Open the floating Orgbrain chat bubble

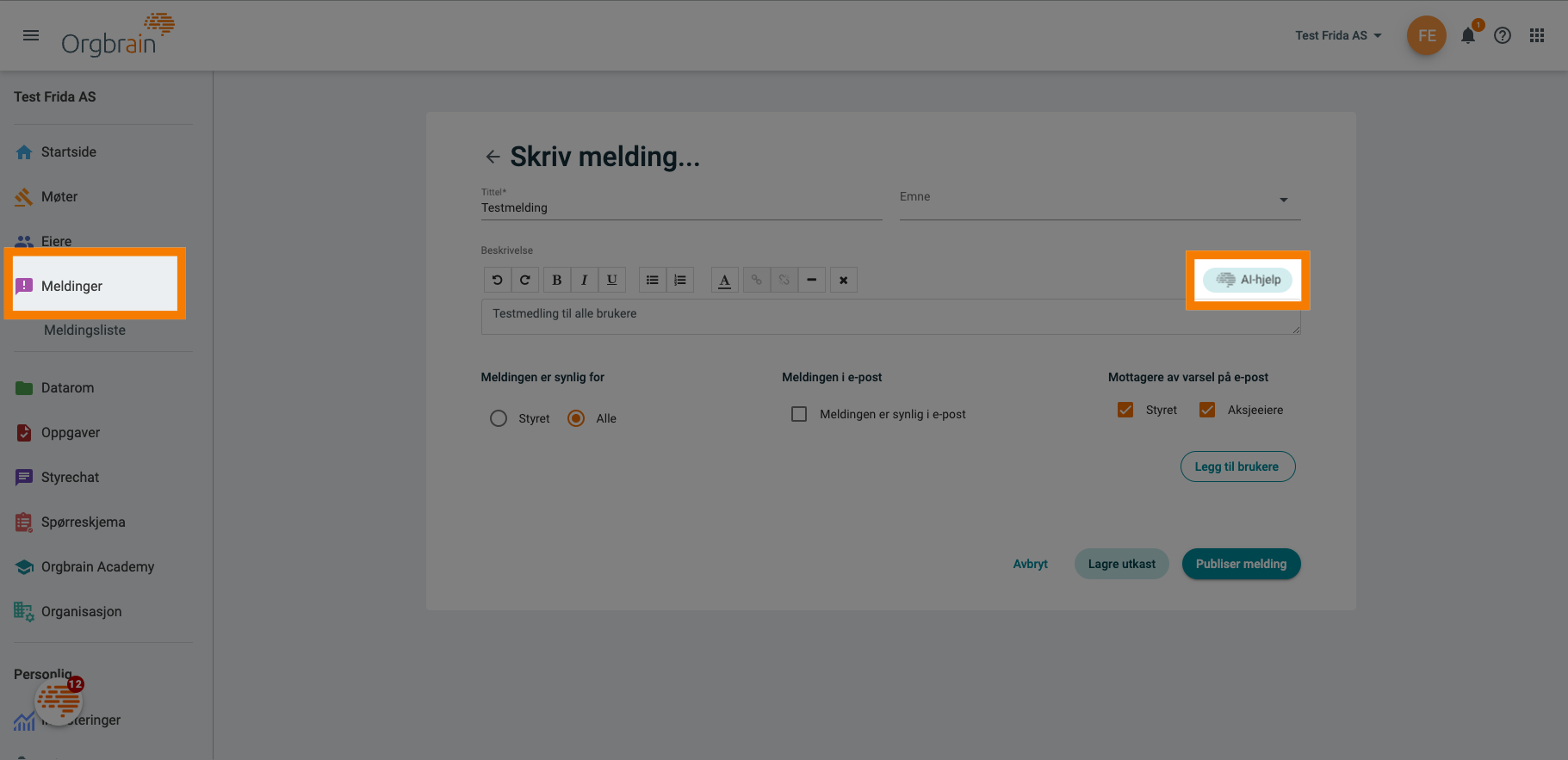pyautogui.click(x=59, y=701)
